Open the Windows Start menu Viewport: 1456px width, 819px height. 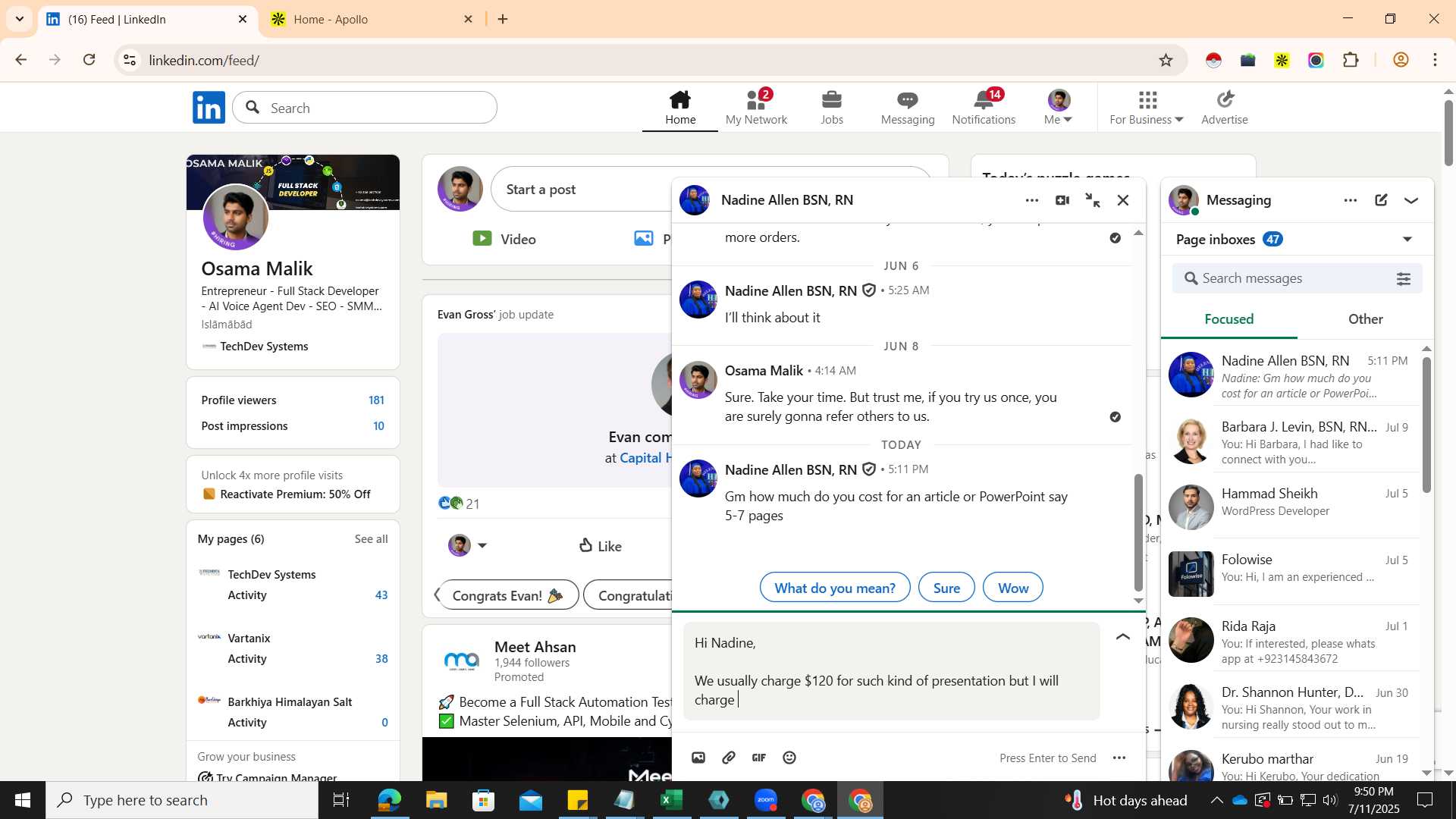(23, 800)
